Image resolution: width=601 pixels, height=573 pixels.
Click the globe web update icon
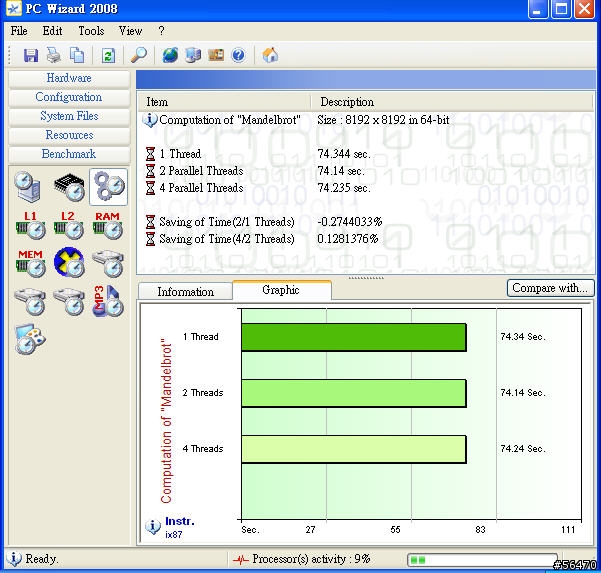point(170,55)
